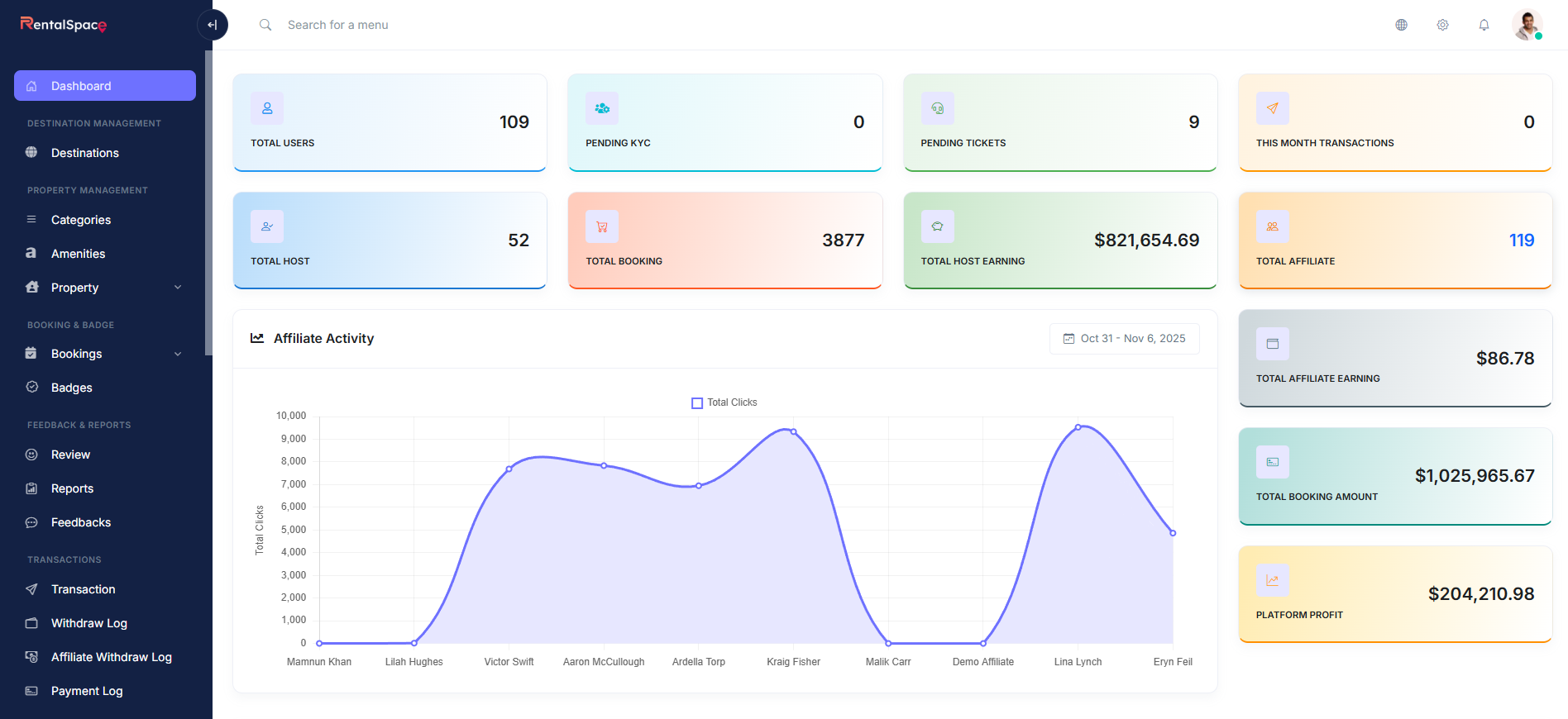Open the notifications bell
Screen dimensions: 1568x719
pos(1484,25)
